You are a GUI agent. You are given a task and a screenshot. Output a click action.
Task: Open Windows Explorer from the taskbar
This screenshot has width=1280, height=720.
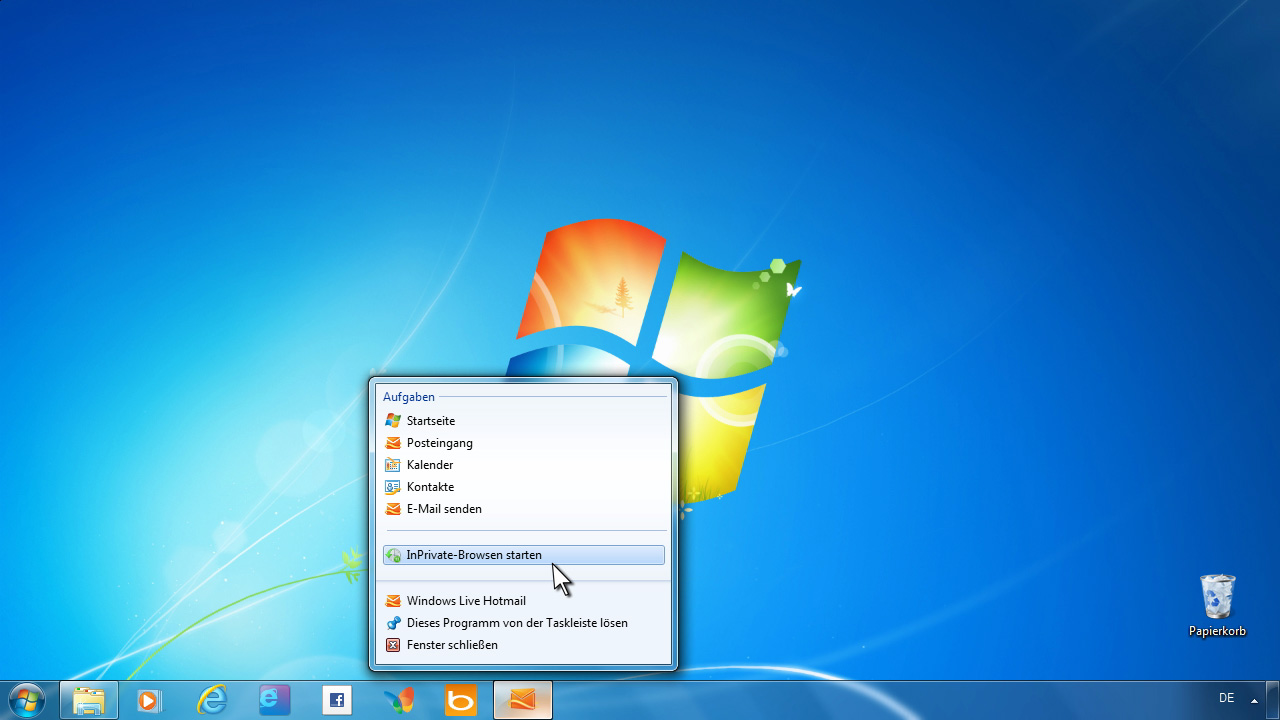point(89,700)
